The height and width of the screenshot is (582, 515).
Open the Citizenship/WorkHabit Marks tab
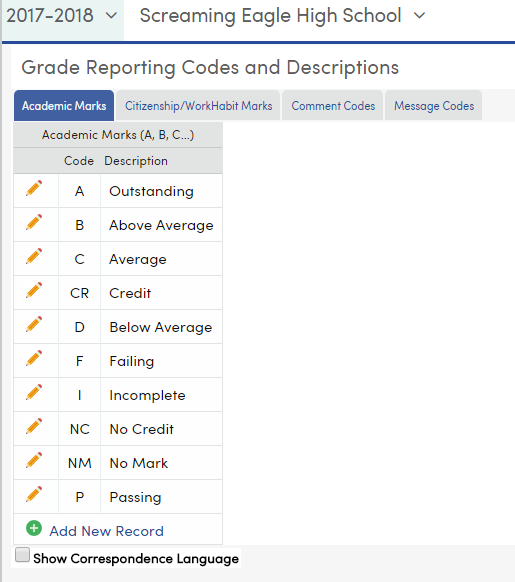(198, 106)
